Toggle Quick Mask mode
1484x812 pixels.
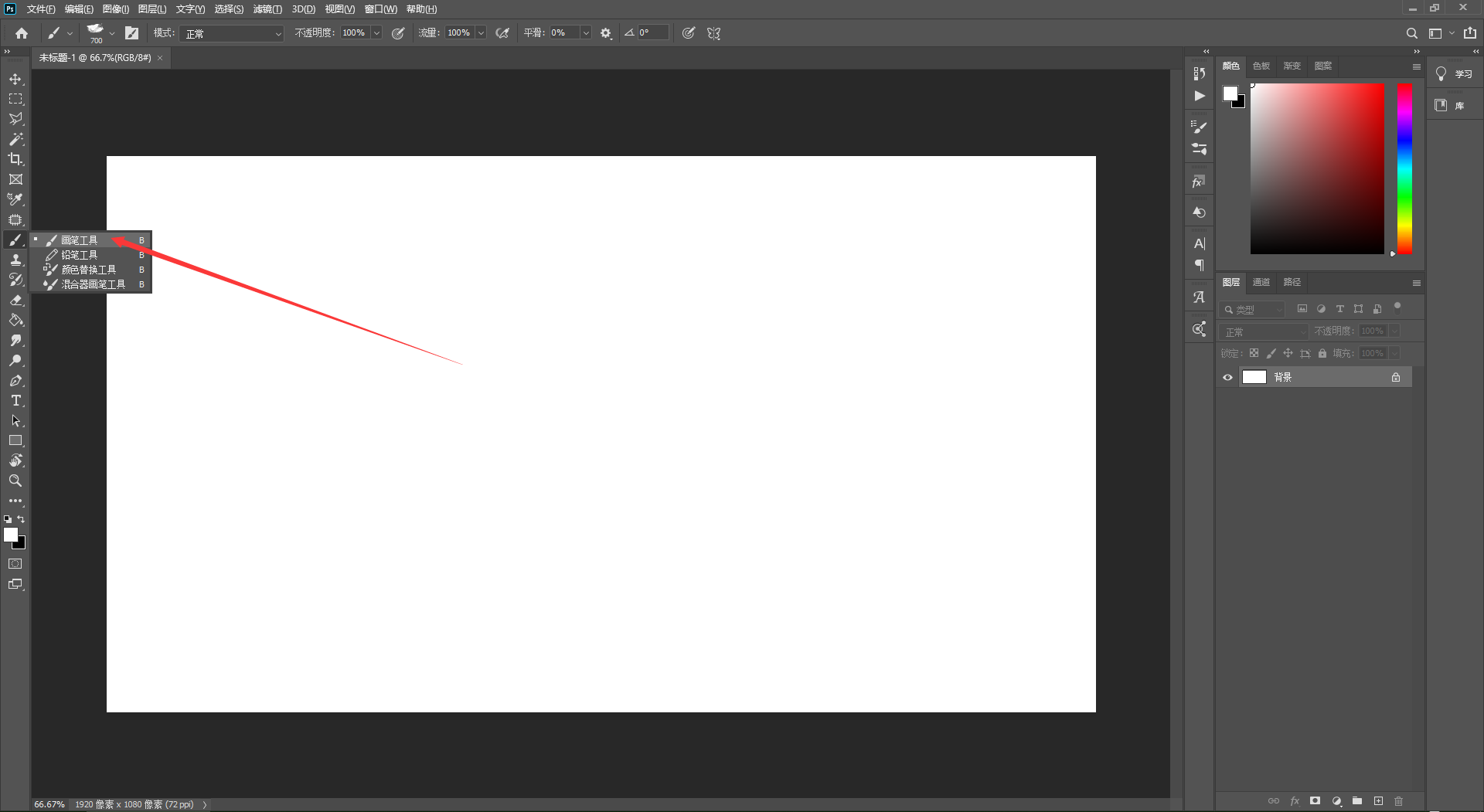[x=15, y=564]
